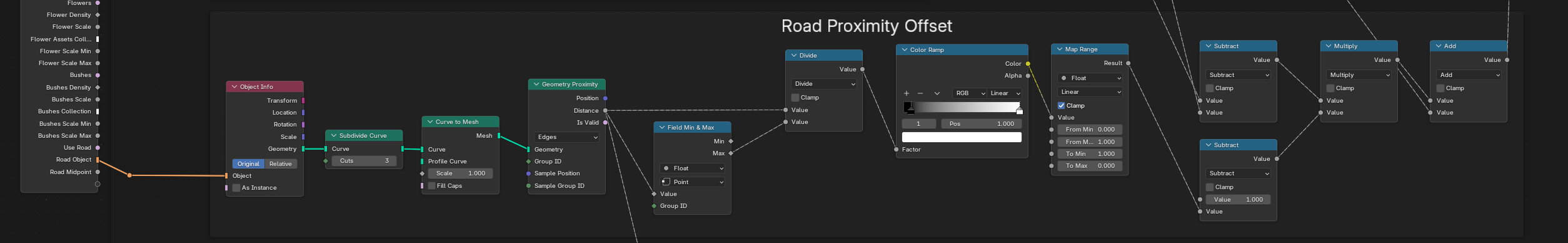Click Geometry Proximity Distance output socket
The image size is (1568, 243).
click(605, 111)
